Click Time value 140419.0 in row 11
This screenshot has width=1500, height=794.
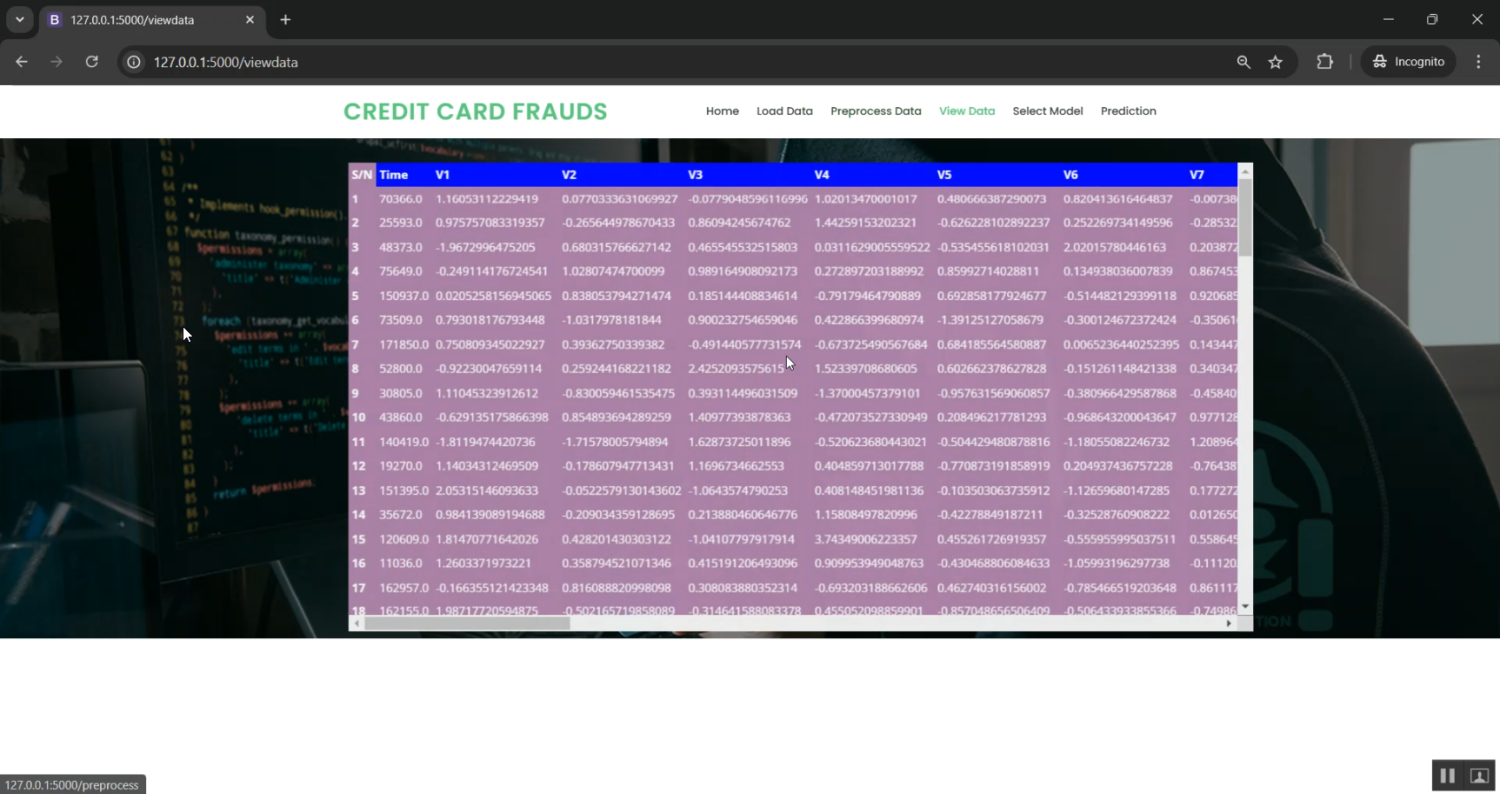click(x=404, y=441)
